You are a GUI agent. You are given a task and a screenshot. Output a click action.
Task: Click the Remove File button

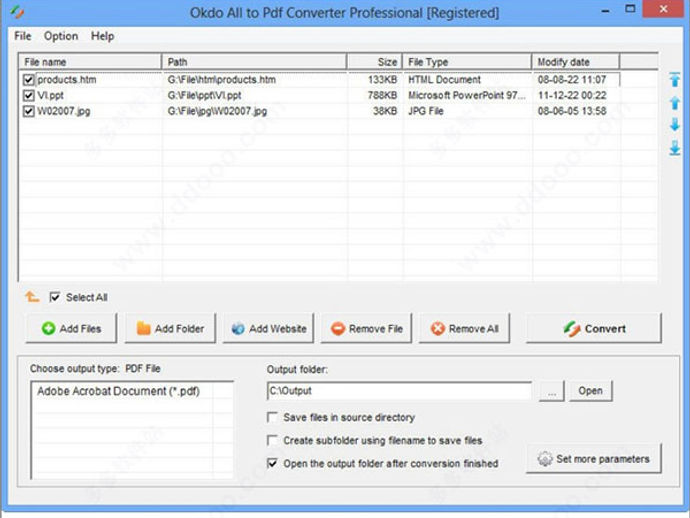[367, 328]
